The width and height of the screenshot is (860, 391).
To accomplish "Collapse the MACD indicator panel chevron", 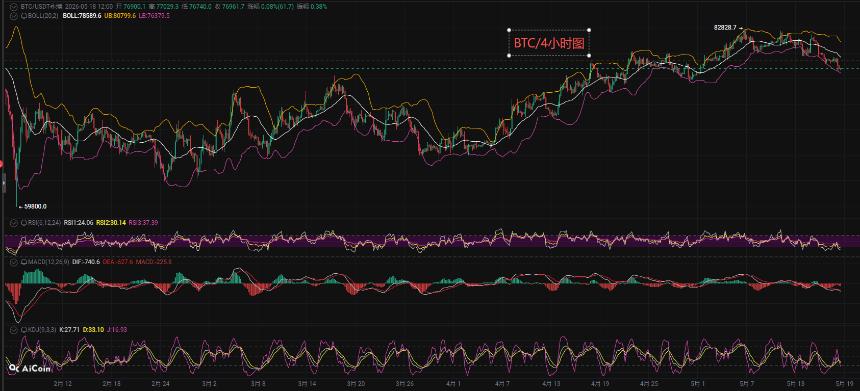I will click(14, 262).
